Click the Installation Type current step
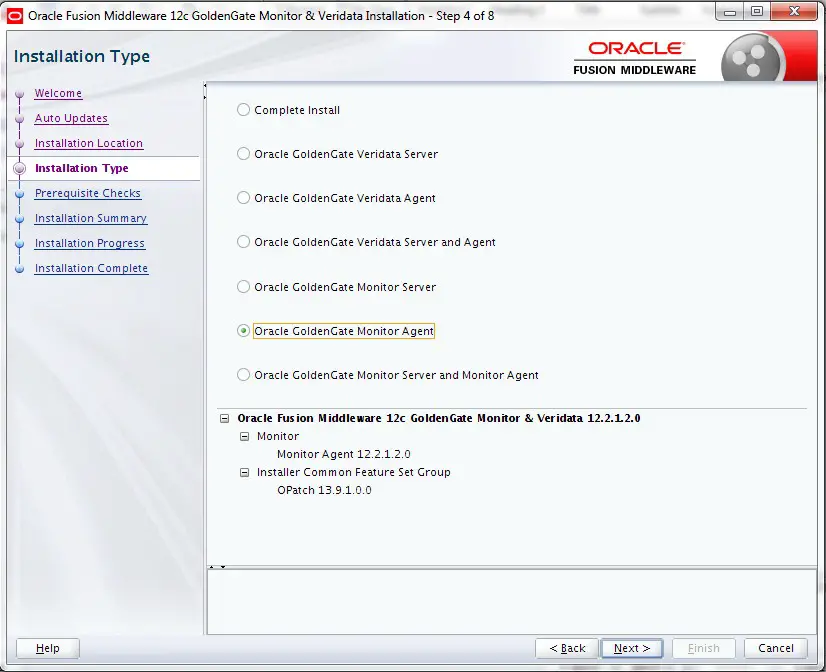Screen dimensions: 826x672 click(x=82, y=168)
